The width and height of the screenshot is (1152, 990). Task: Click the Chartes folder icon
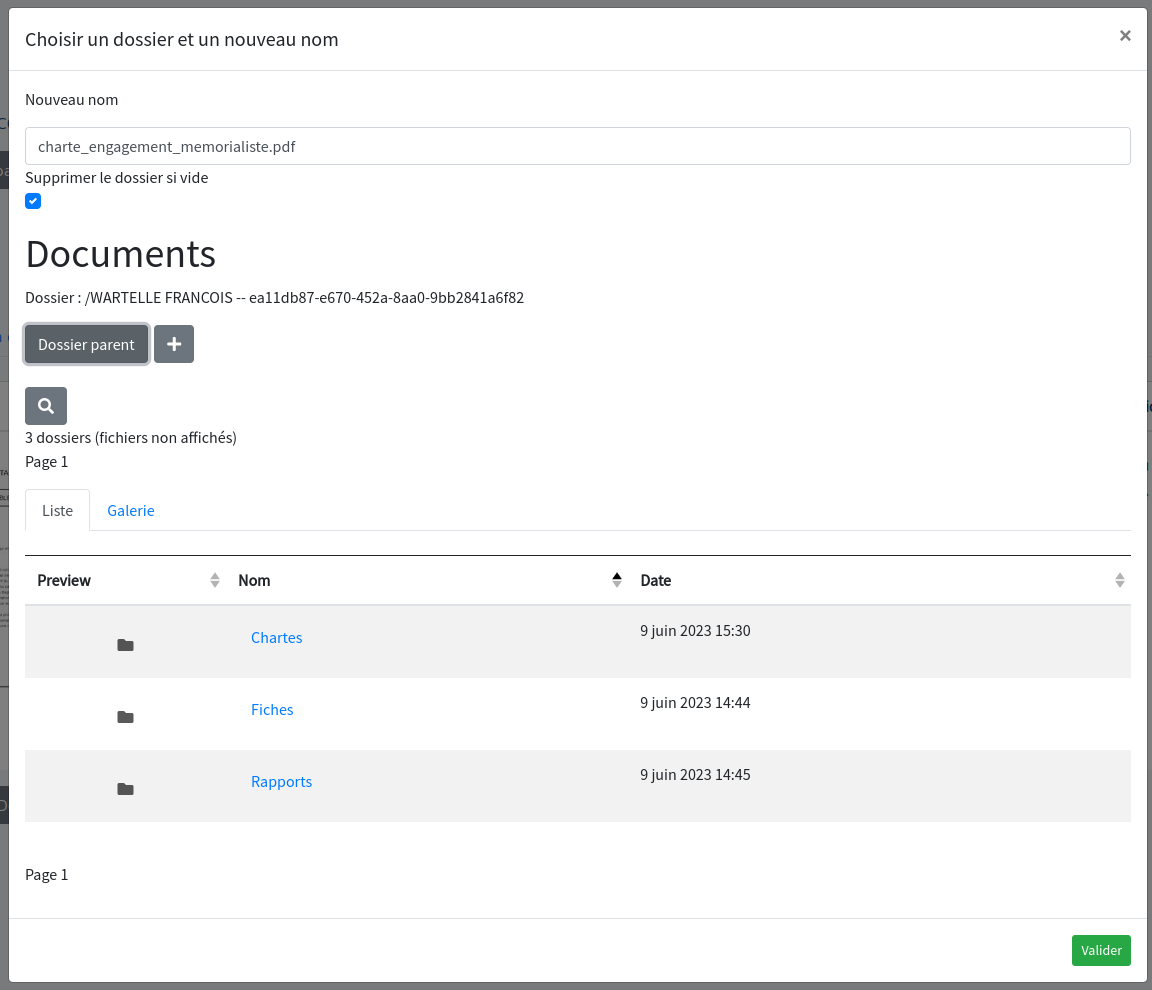pos(125,645)
